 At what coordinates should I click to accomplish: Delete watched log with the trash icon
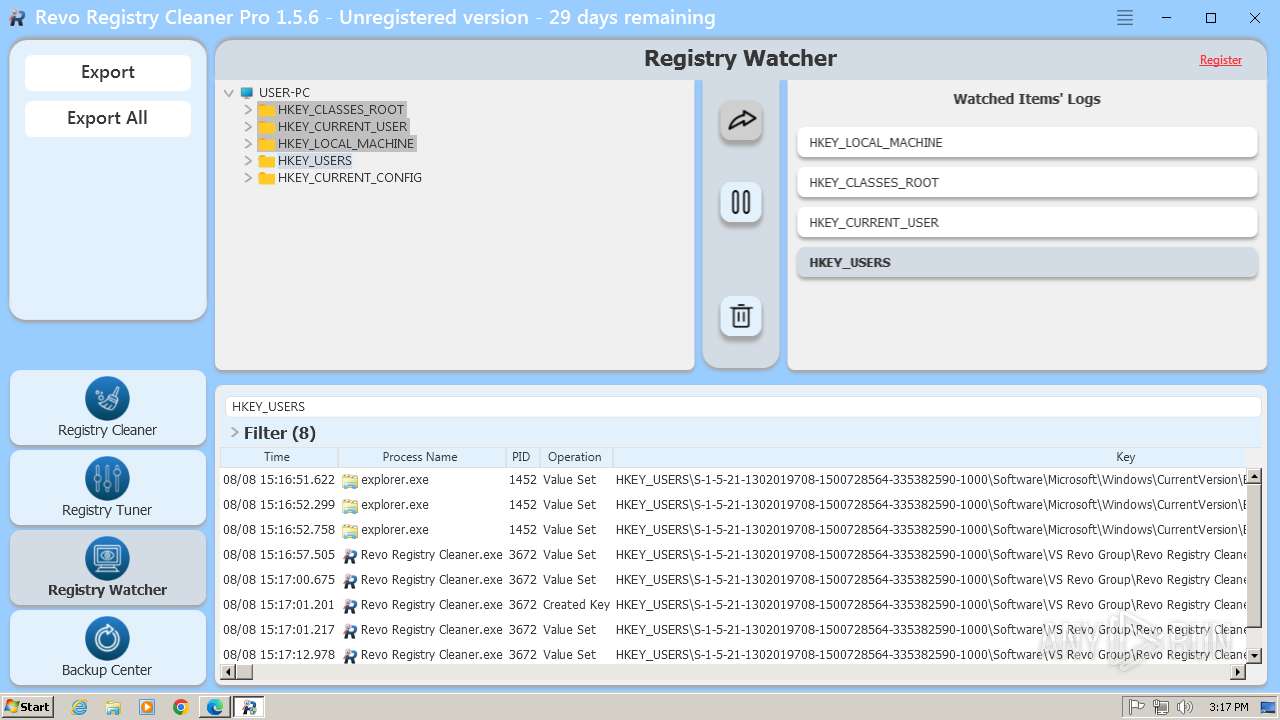[741, 316]
